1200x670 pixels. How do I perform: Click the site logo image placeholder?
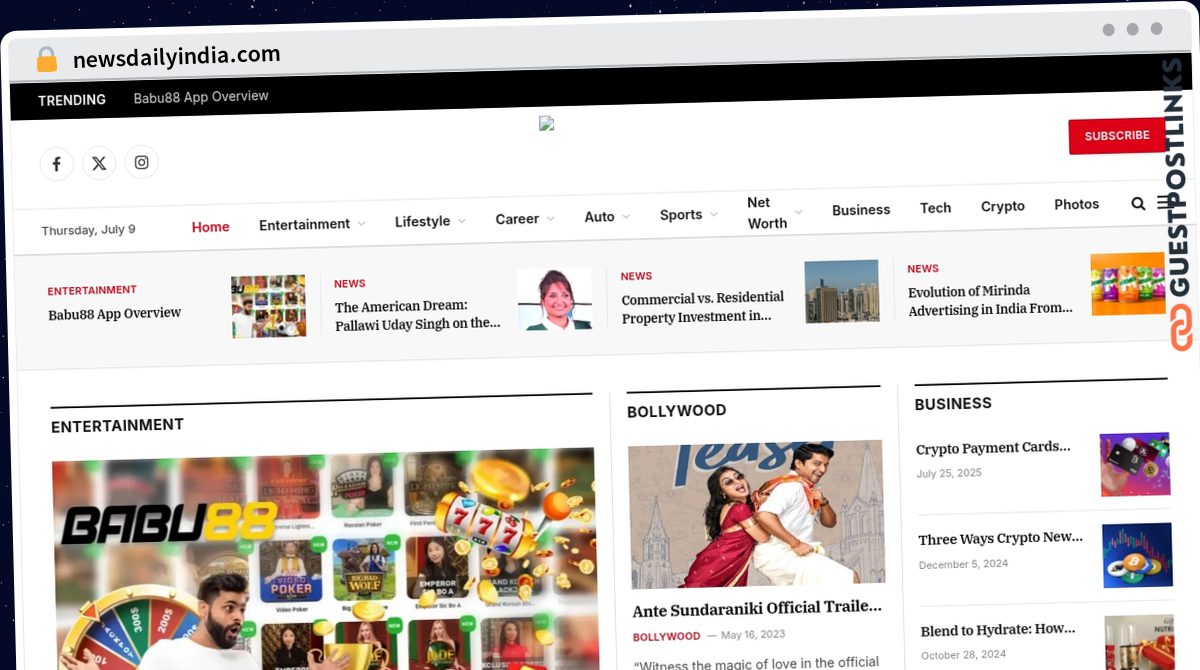546,124
